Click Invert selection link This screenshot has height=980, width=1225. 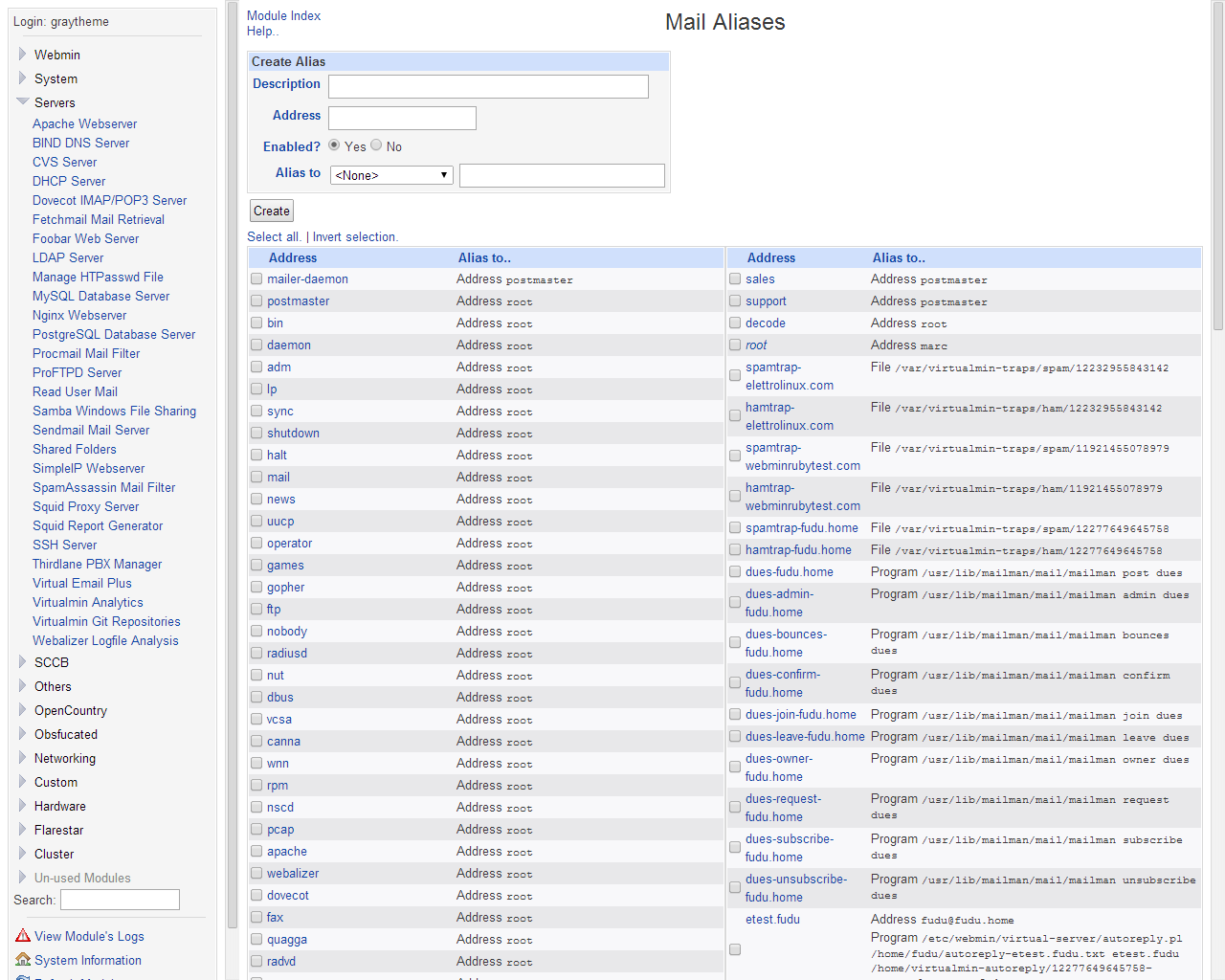(354, 236)
